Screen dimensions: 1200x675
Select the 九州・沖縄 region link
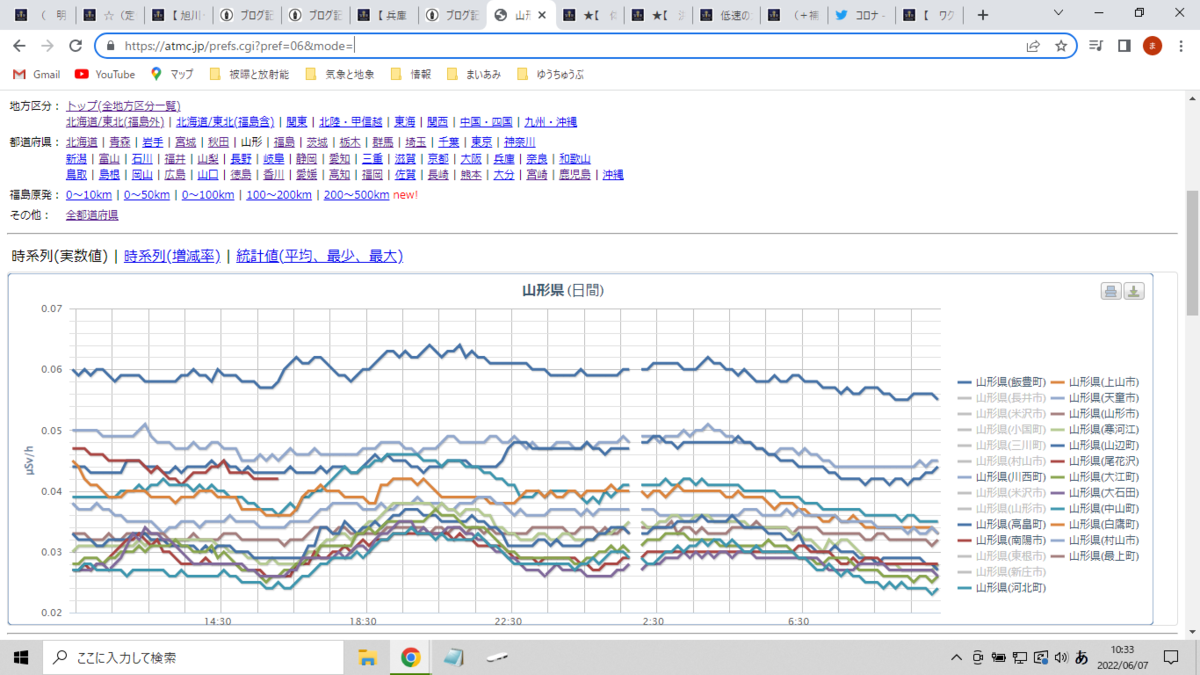pos(551,122)
